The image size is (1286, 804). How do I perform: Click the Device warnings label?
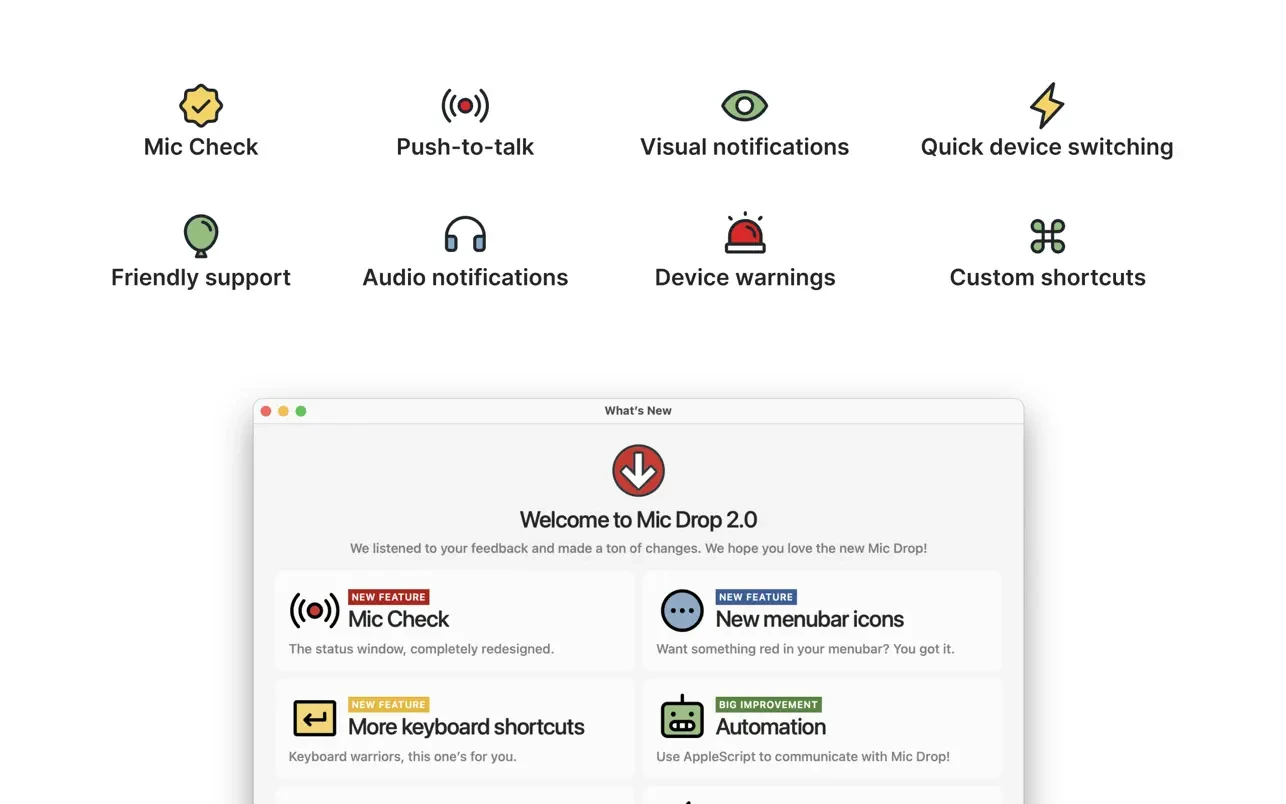point(745,278)
